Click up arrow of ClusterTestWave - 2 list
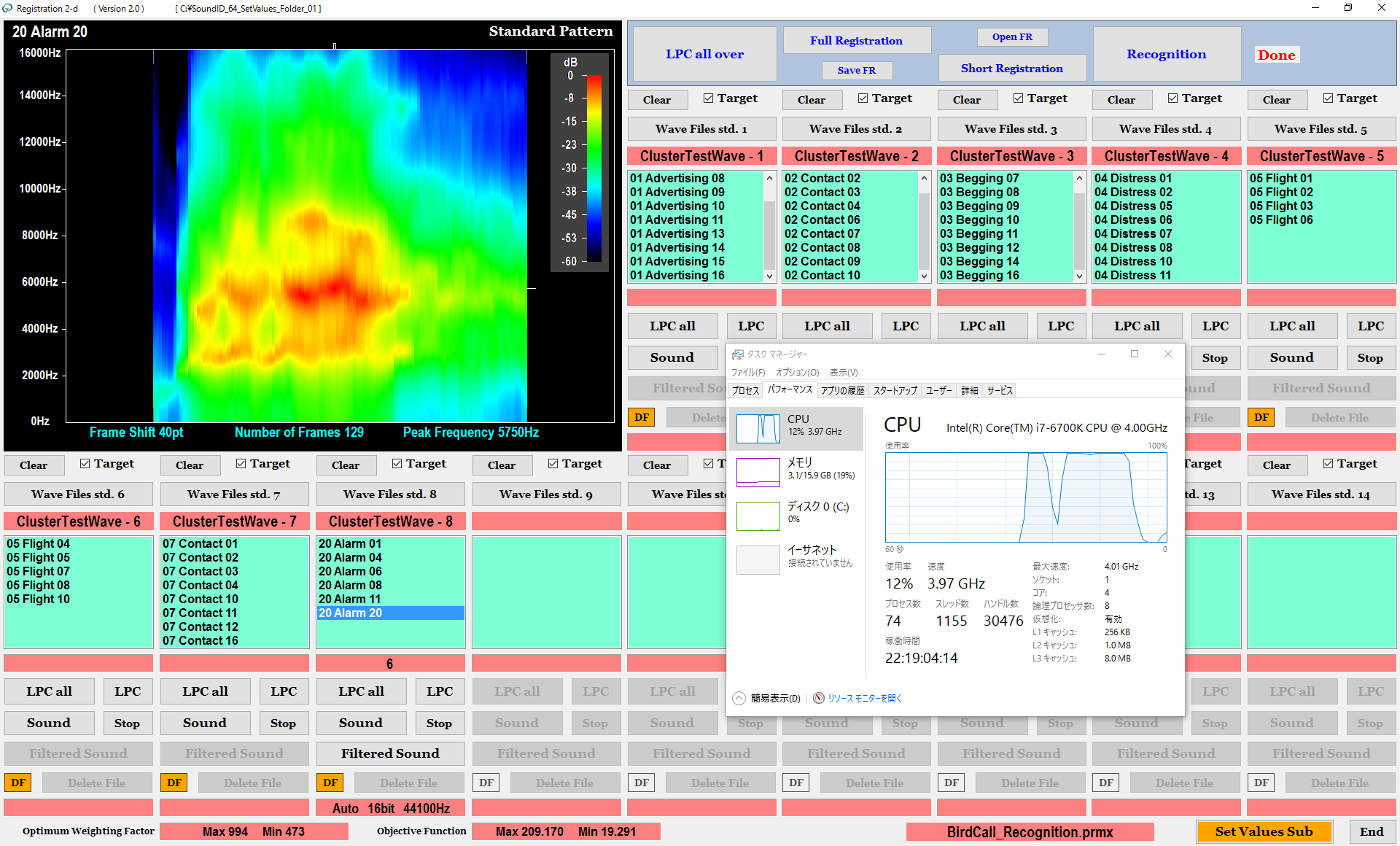The image size is (1400, 846). click(x=924, y=178)
